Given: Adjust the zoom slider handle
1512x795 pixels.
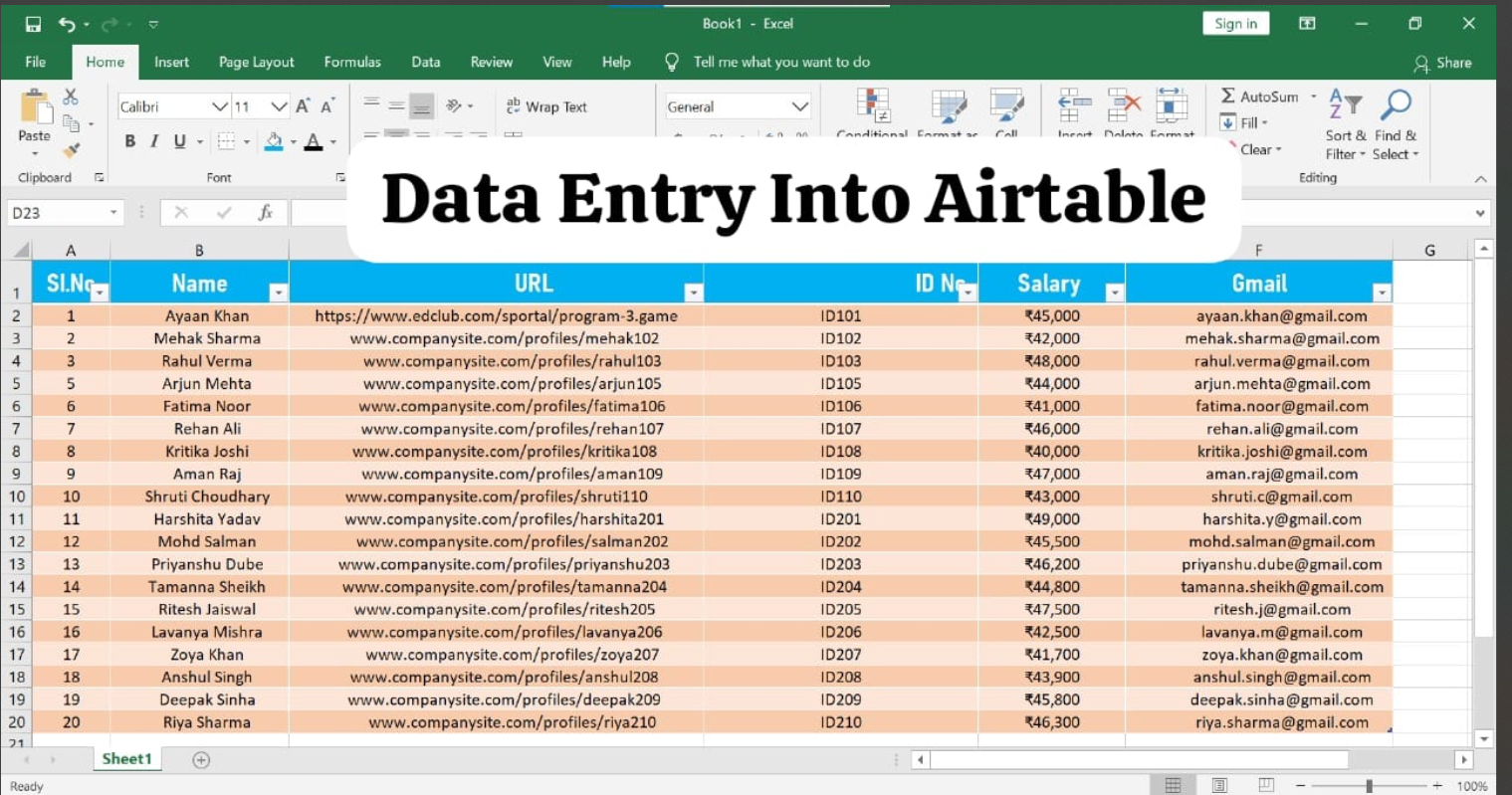Looking at the screenshot, I should (x=1370, y=786).
